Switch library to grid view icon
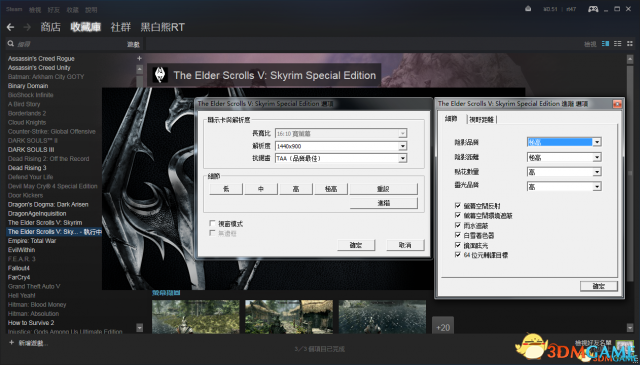 click(x=630, y=44)
